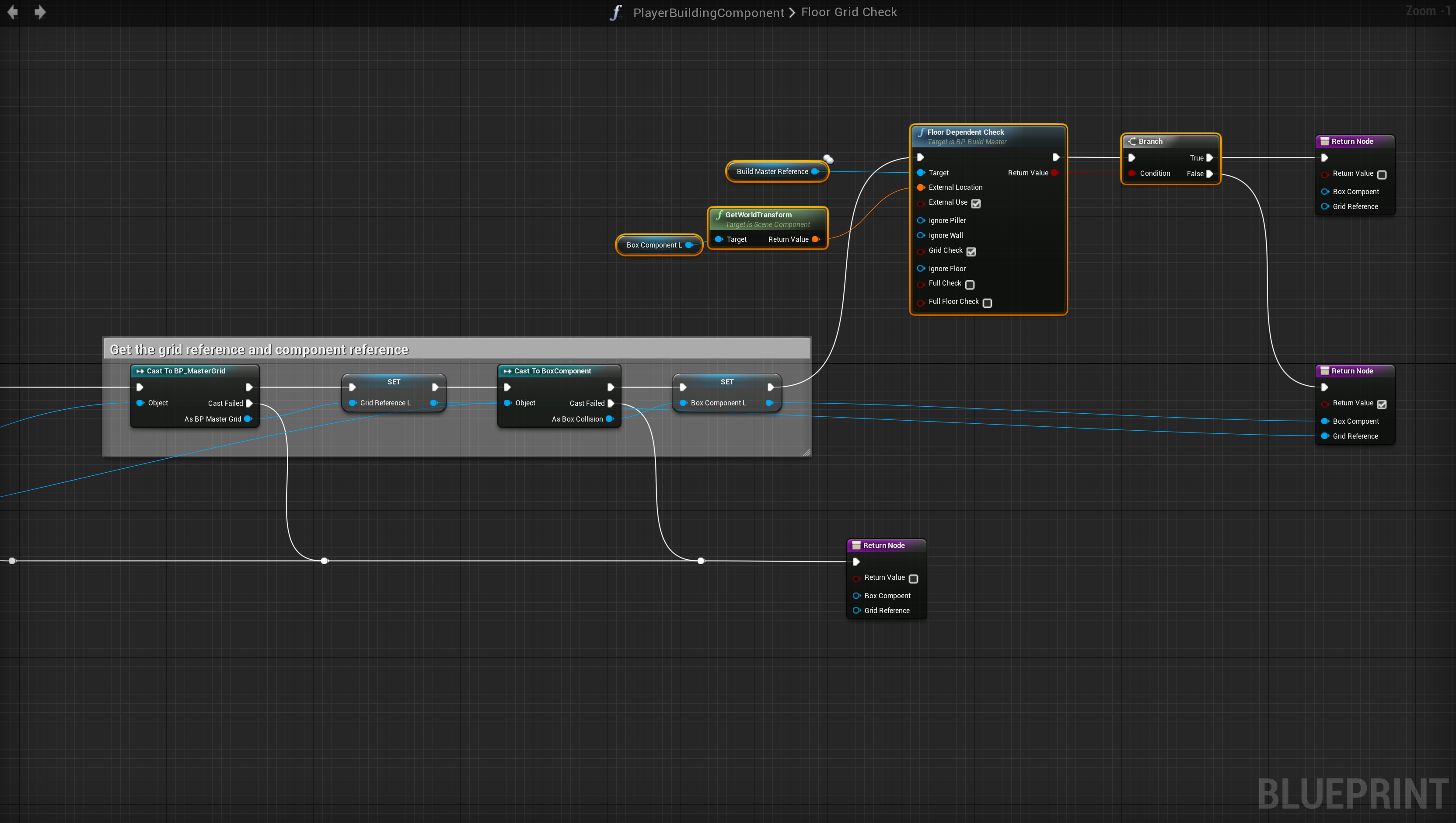Select the Build Master Reference variable node
Screen dimensions: 1456x823
click(x=772, y=172)
